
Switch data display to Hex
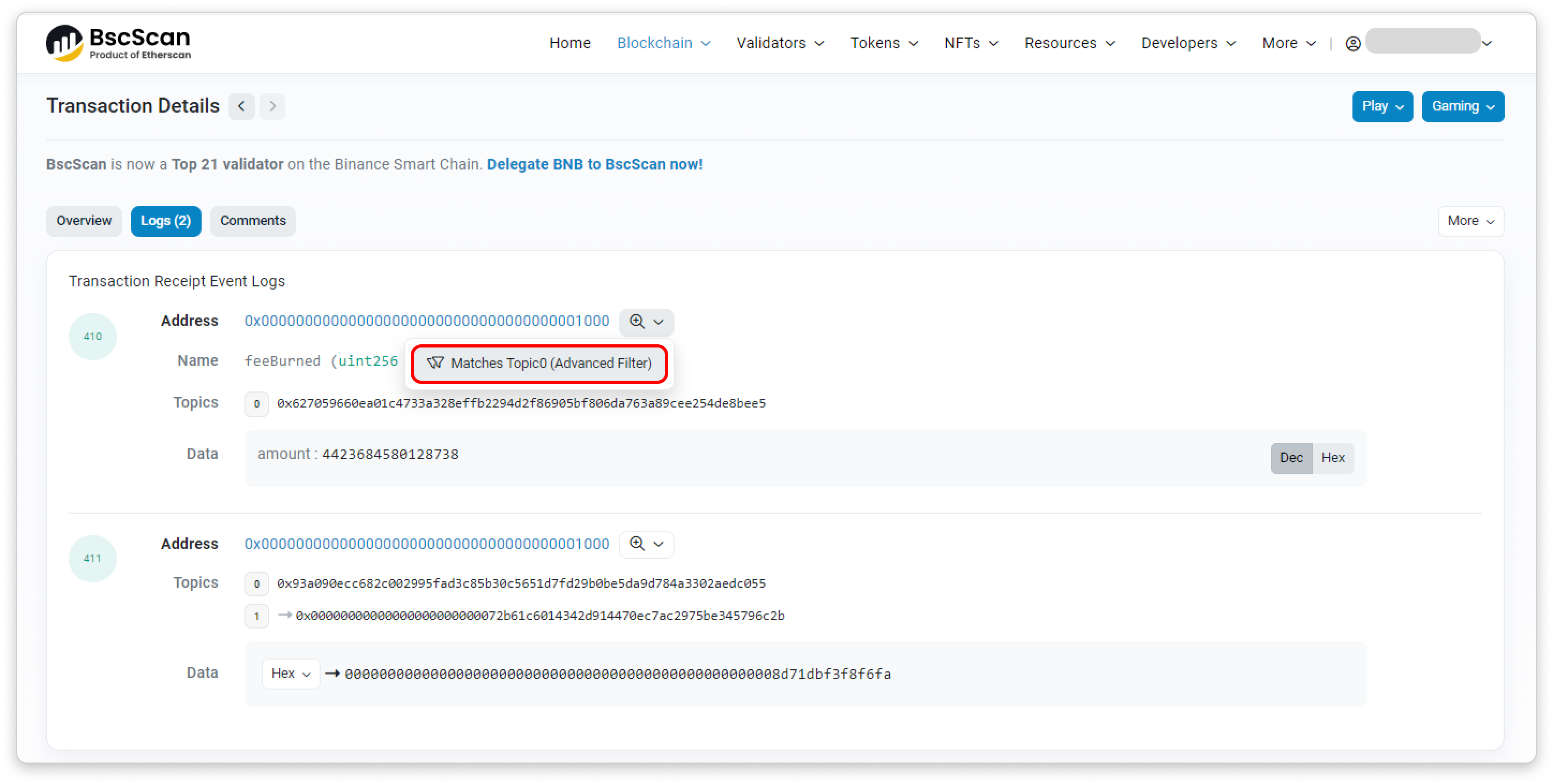click(x=1333, y=458)
